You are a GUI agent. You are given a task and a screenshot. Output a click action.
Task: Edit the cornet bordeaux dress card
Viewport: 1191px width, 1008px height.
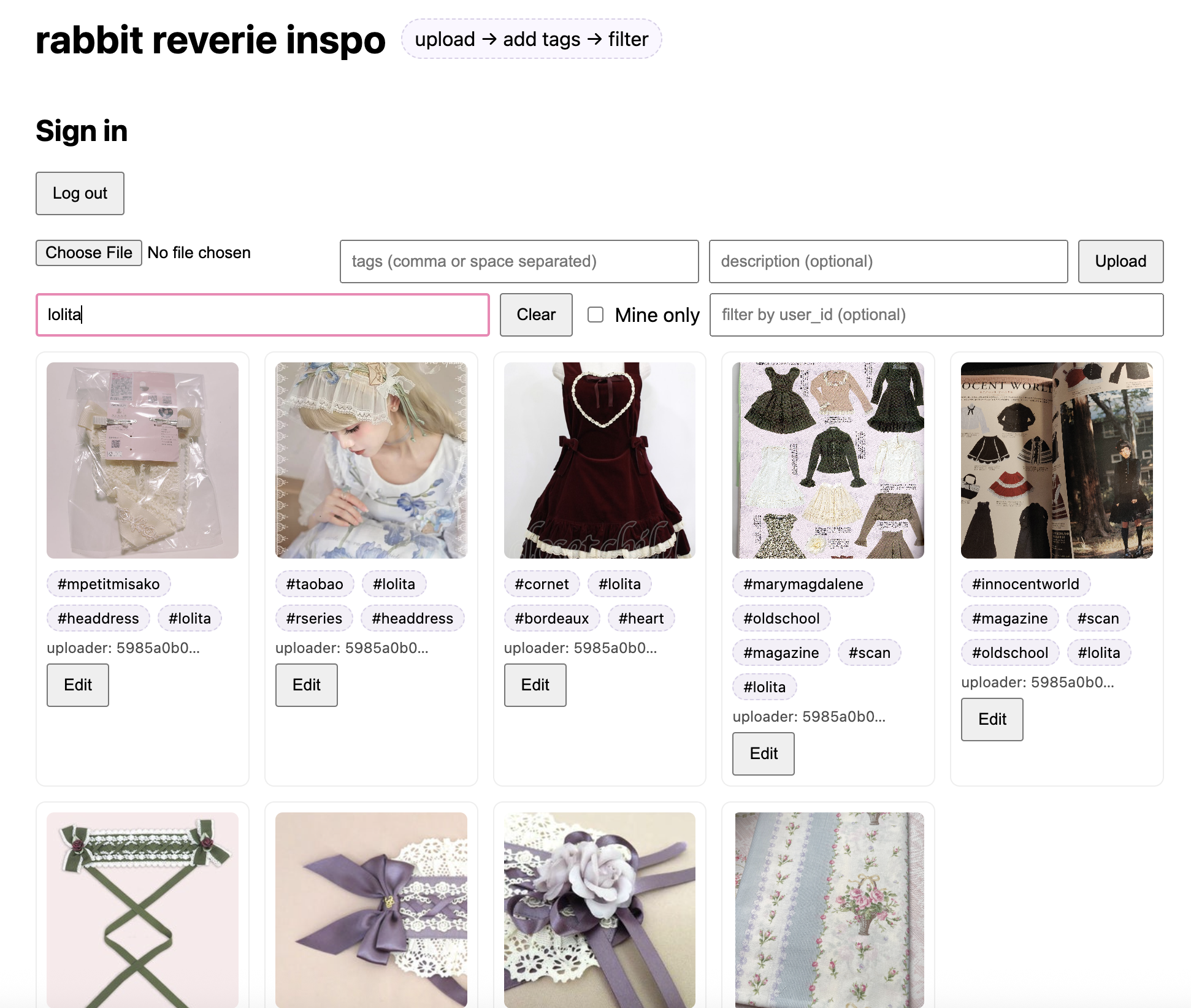(535, 685)
